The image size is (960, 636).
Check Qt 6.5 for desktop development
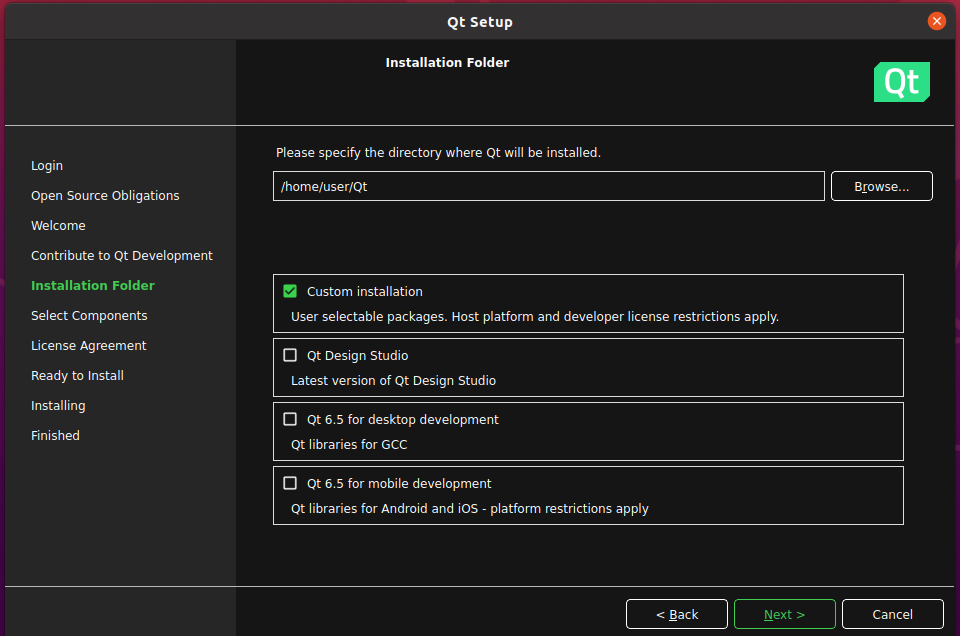(x=290, y=420)
